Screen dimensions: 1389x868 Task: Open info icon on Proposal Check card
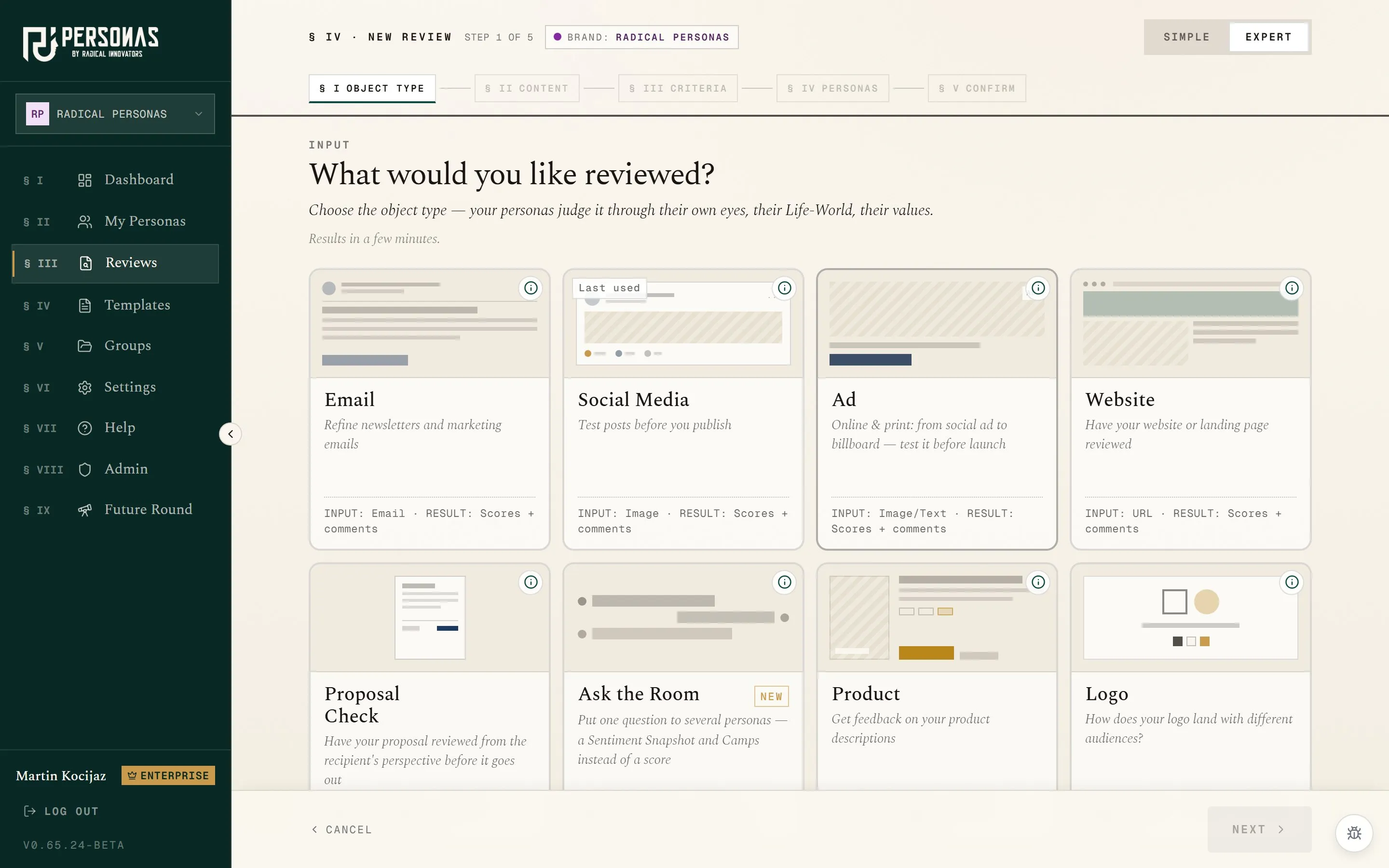[531, 582]
